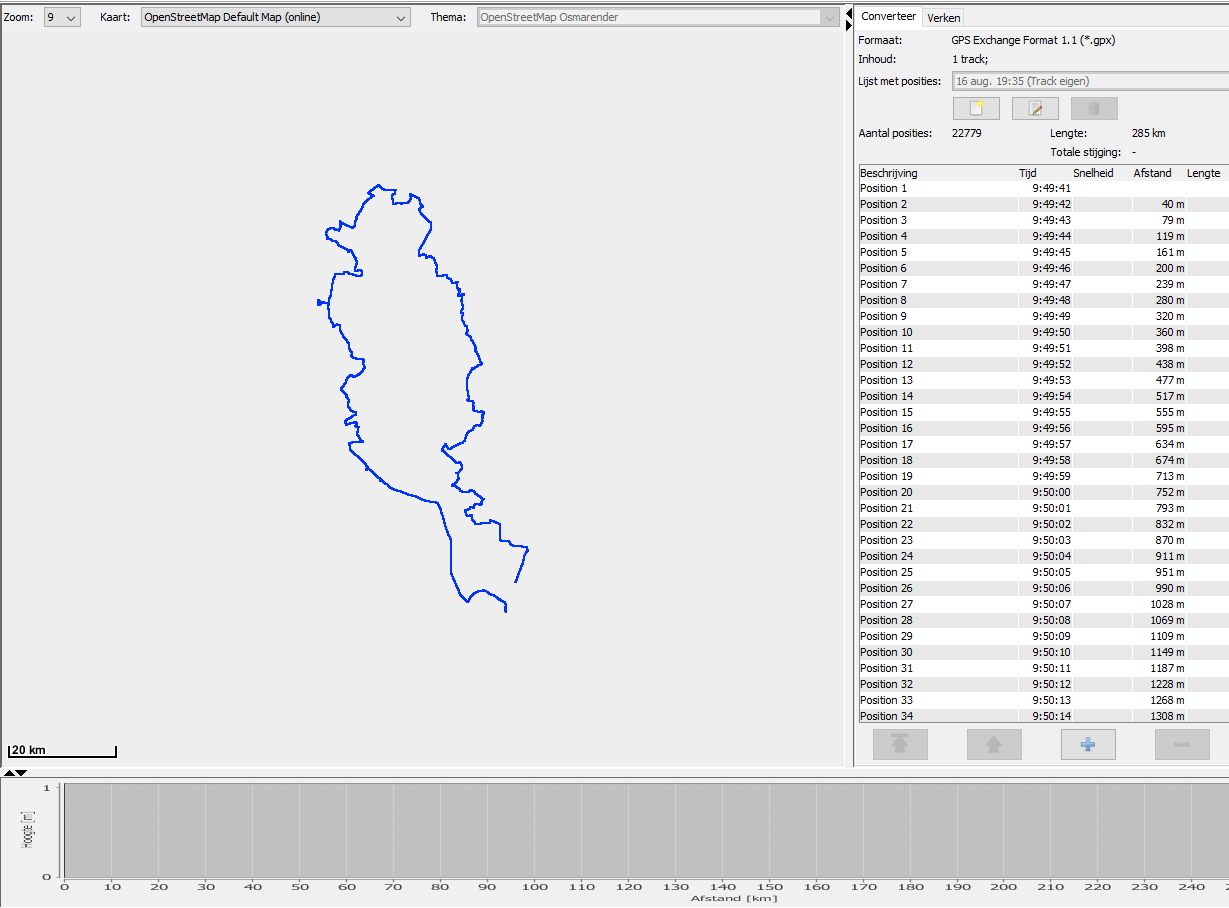1229x908 pixels.
Task: Click the minus remove position button
Action: pos(1182,744)
